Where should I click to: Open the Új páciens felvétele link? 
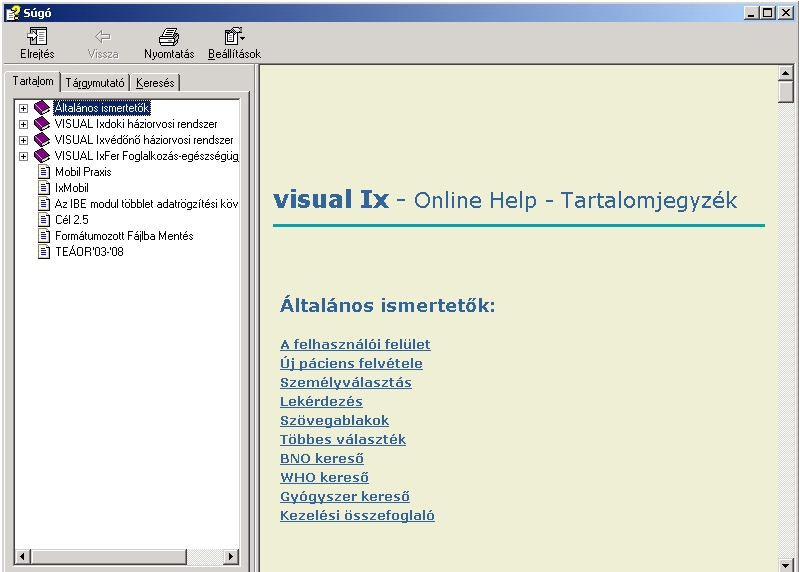pyautogui.click(x=351, y=363)
